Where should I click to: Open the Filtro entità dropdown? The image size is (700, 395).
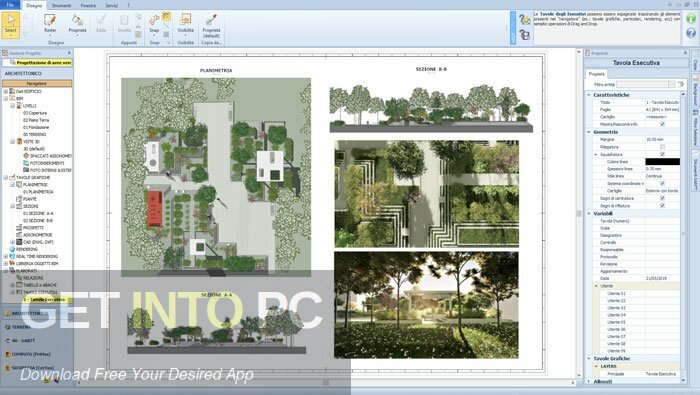pyautogui.click(x=671, y=84)
